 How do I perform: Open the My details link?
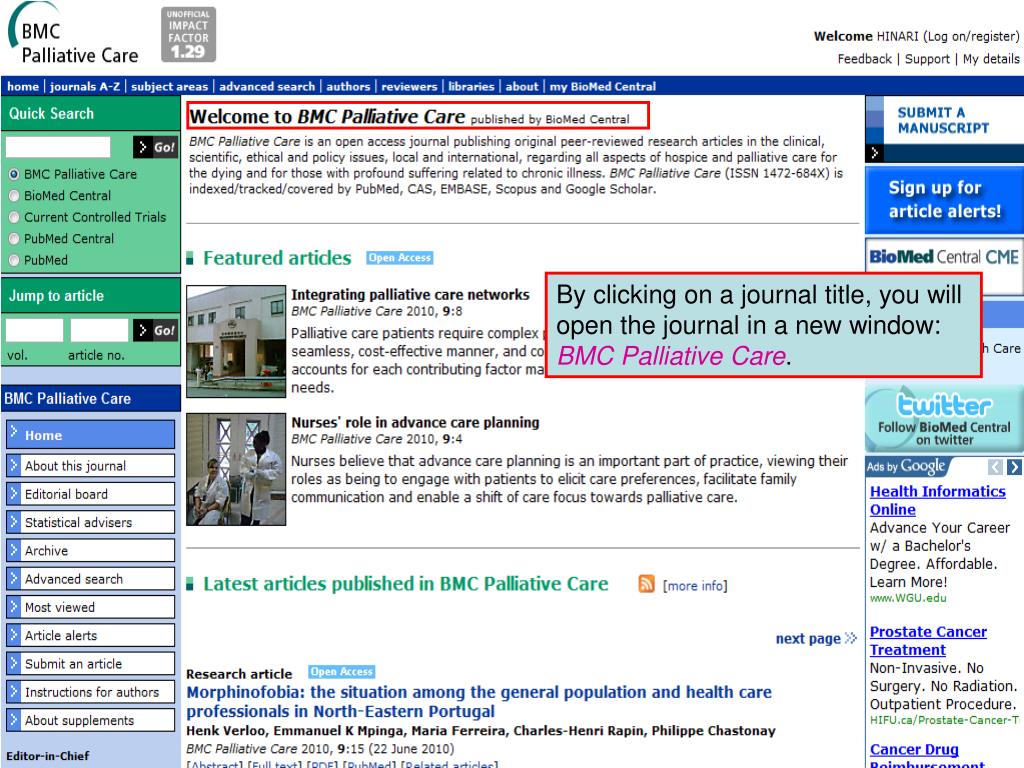coord(991,59)
